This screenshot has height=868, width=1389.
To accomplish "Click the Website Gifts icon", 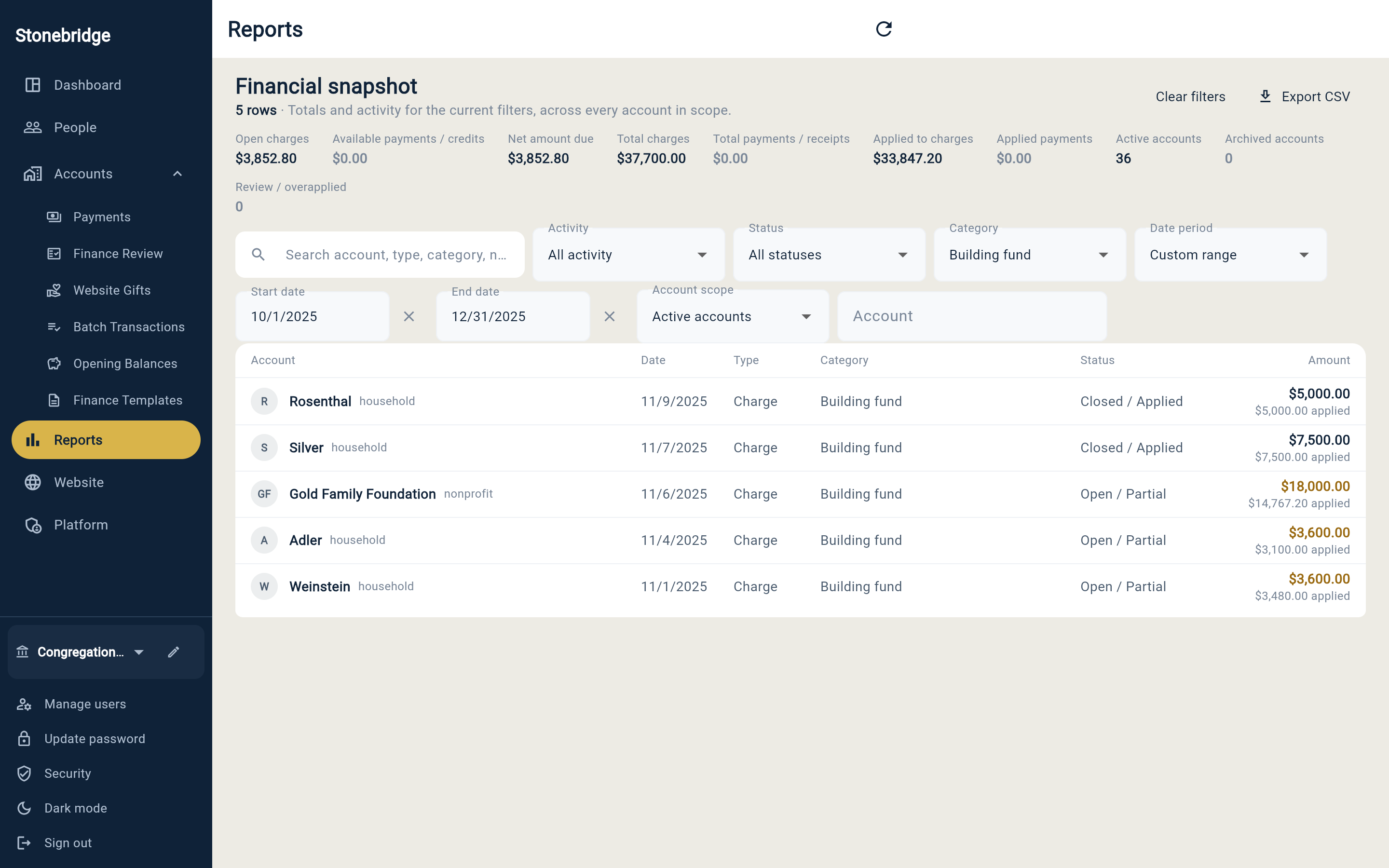I will (54, 290).
